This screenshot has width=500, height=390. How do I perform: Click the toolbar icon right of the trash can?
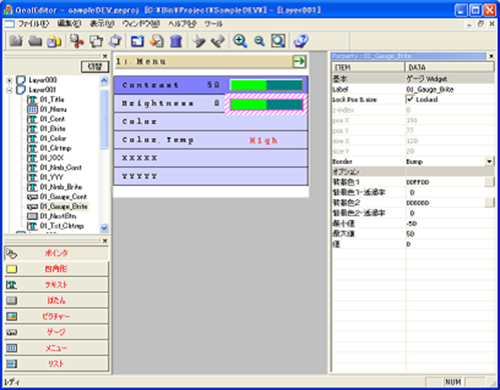tap(199, 41)
